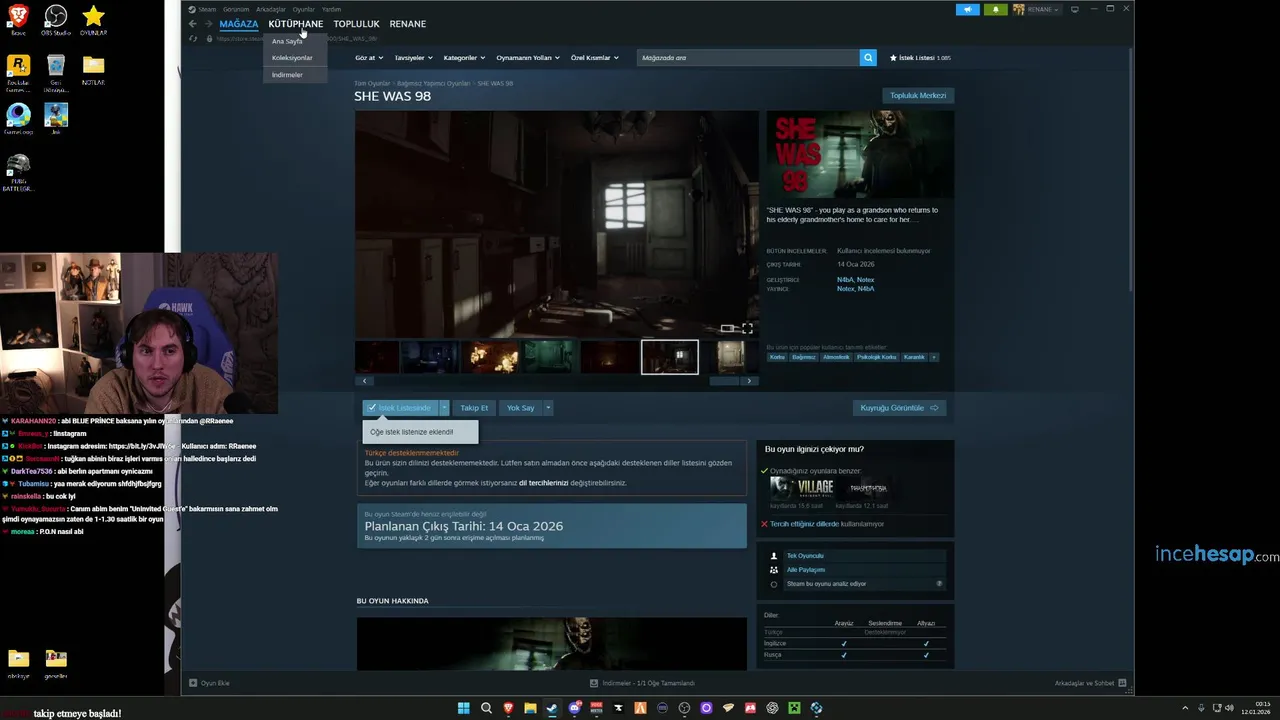Screen dimensions: 1280x720
Task: Open the TOPLULUK tab
Action: pyautogui.click(x=356, y=24)
